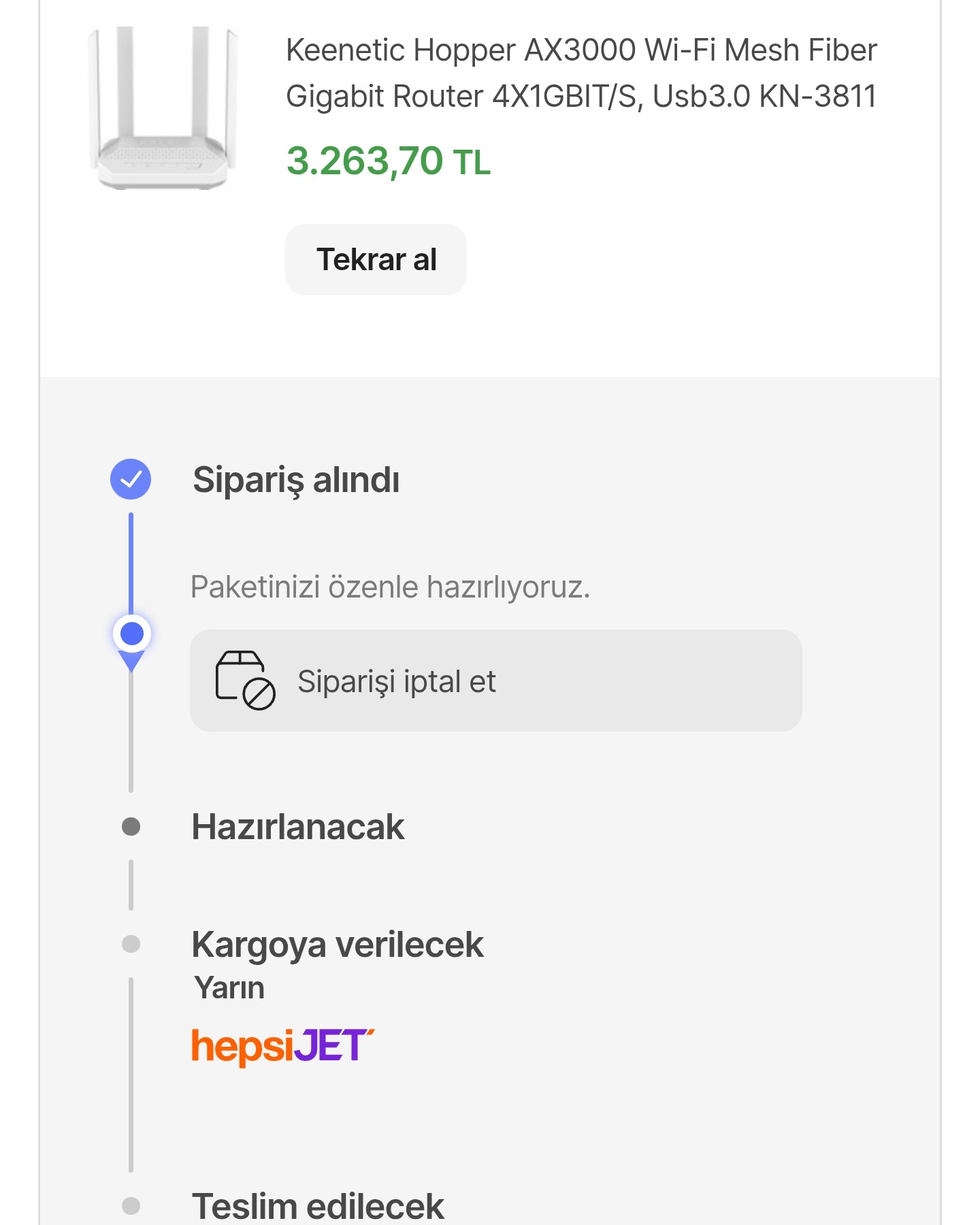This screenshot has height=1225, width=980.
Task: Tap the Hazırlanacak step dot
Action: coord(131,826)
